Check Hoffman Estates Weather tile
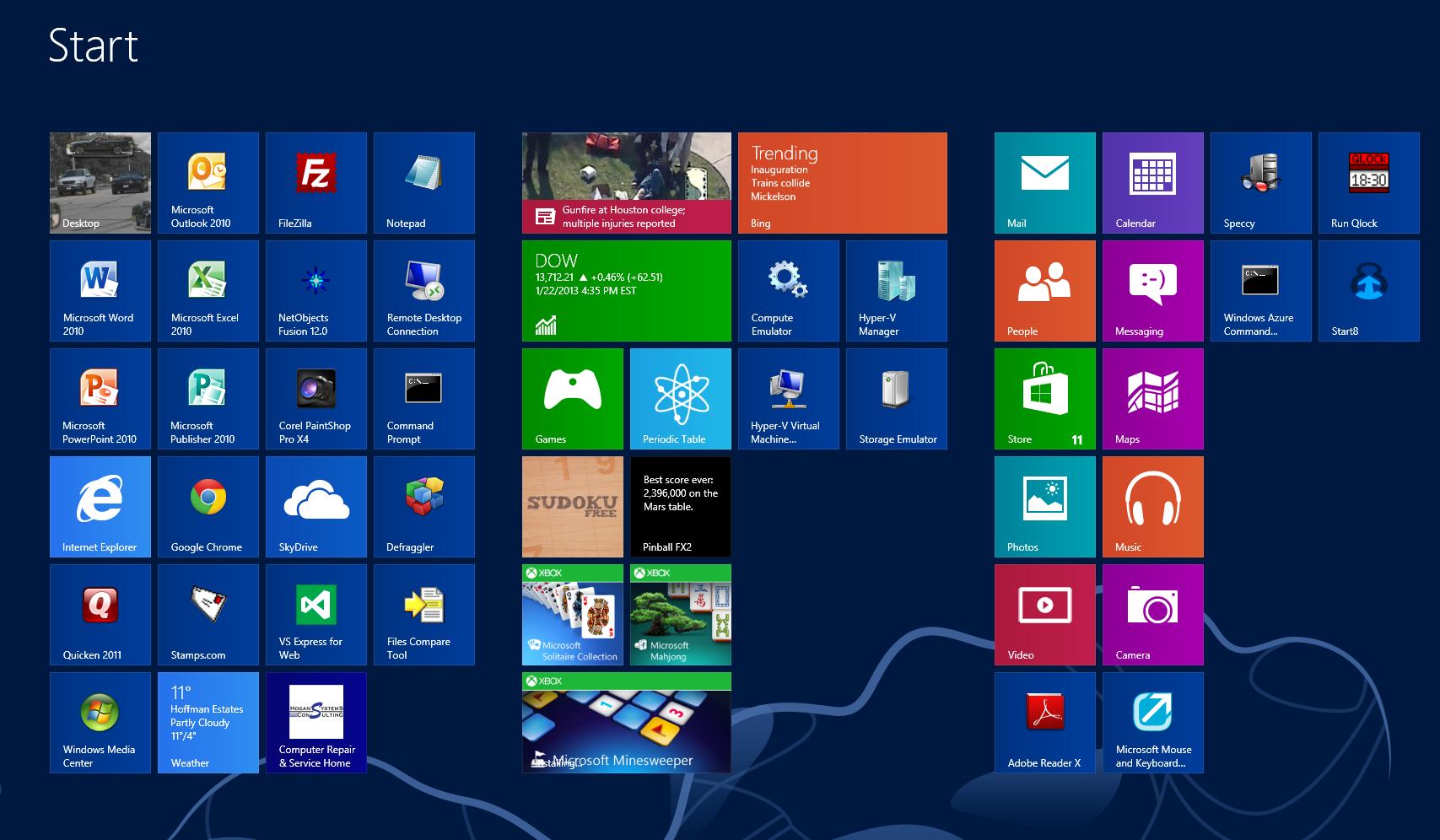 coord(208,722)
